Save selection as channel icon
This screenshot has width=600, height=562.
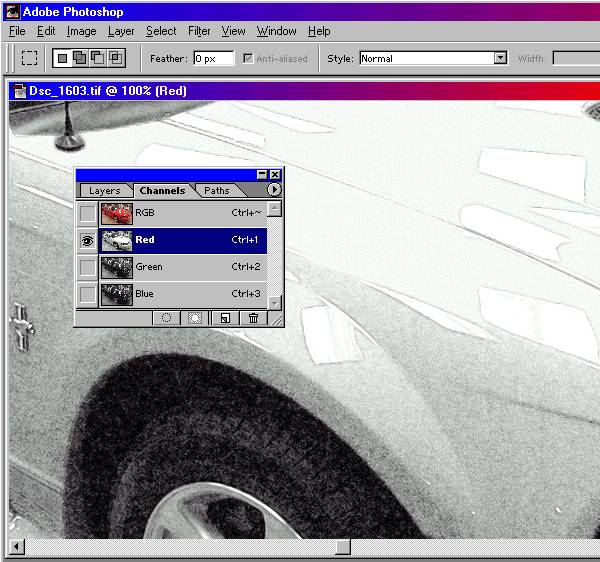coord(196,317)
